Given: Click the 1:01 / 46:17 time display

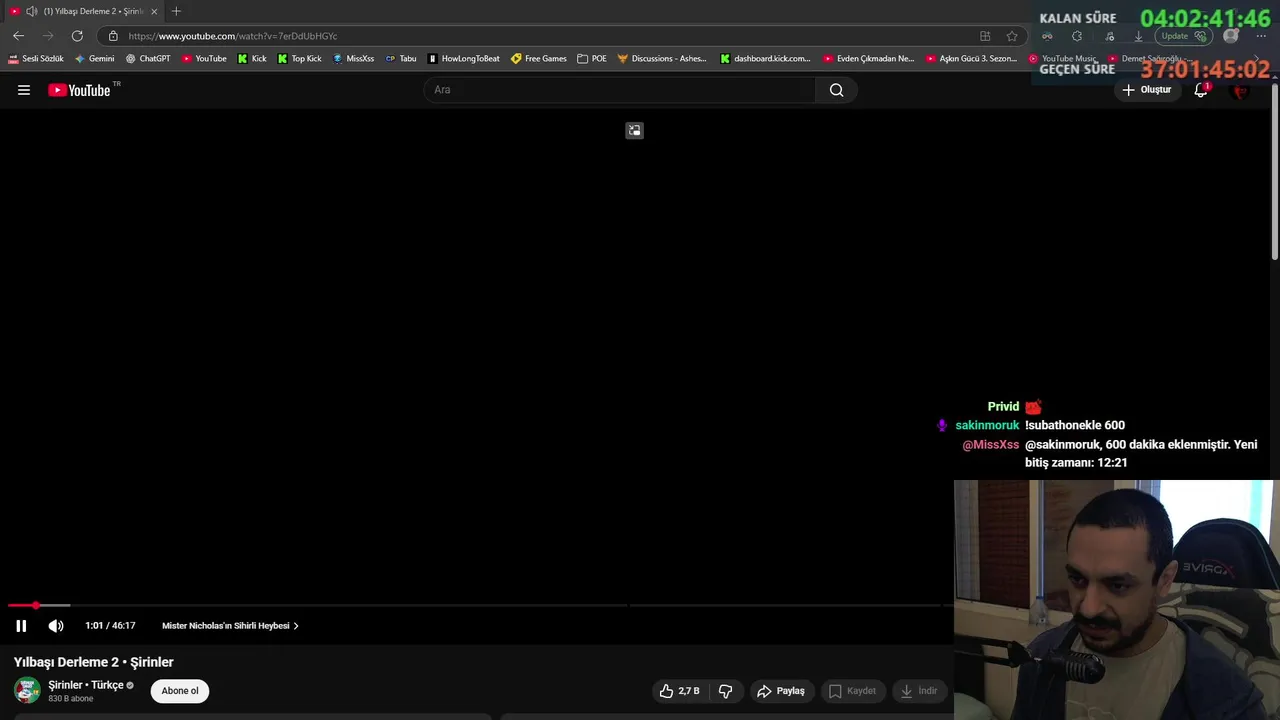Looking at the screenshot, I should [x=110, y=626].
